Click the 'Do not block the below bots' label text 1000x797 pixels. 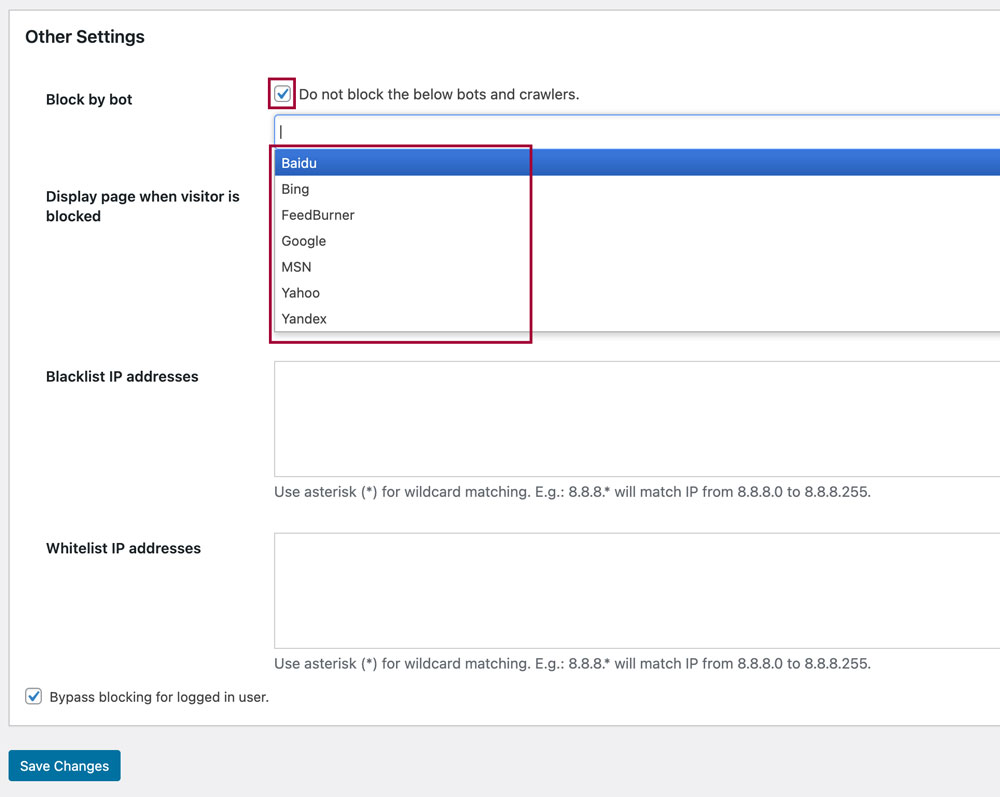tap(439, 94)
